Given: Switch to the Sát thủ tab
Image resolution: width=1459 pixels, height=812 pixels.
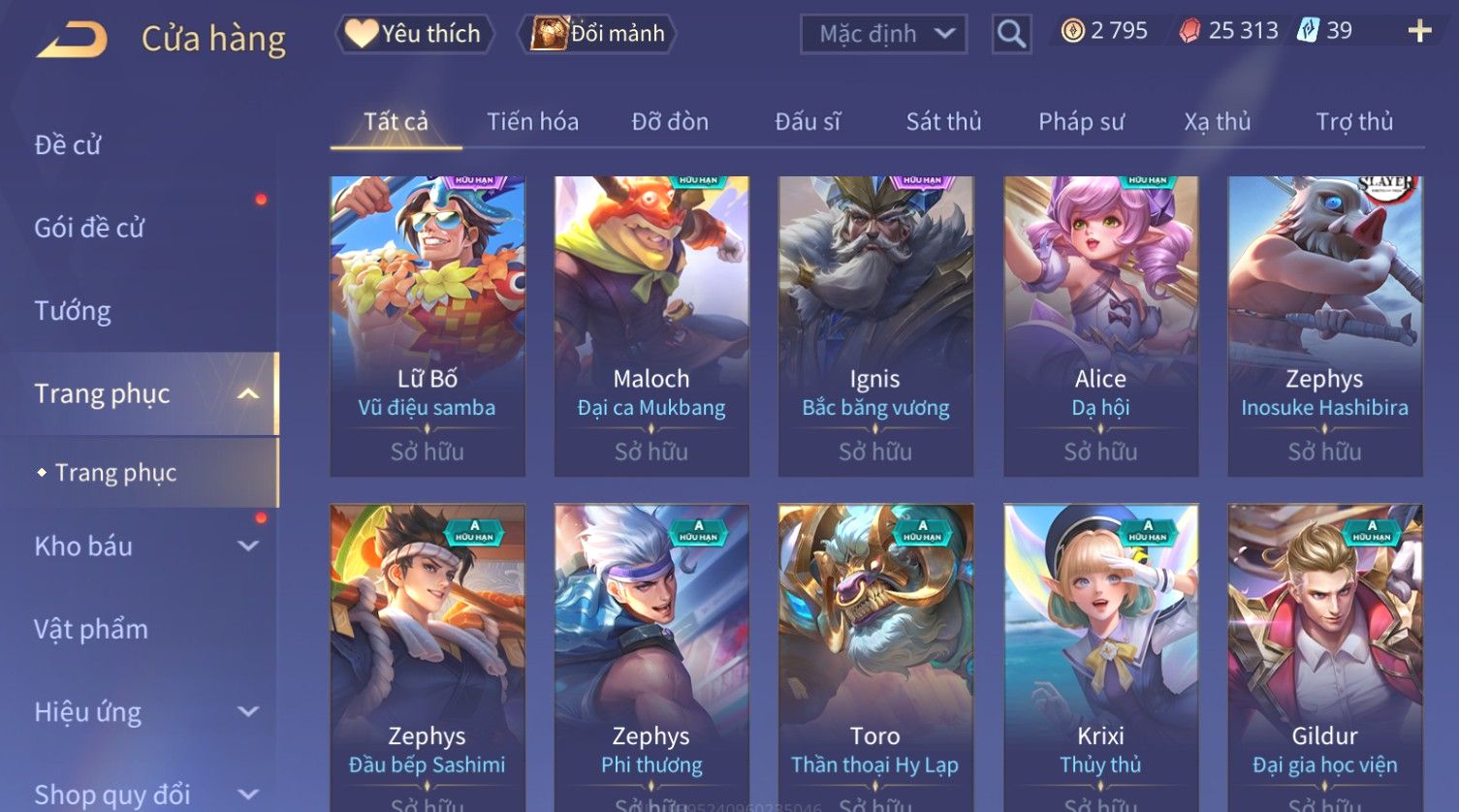Looking at the screenshot, I should (943, 121).
